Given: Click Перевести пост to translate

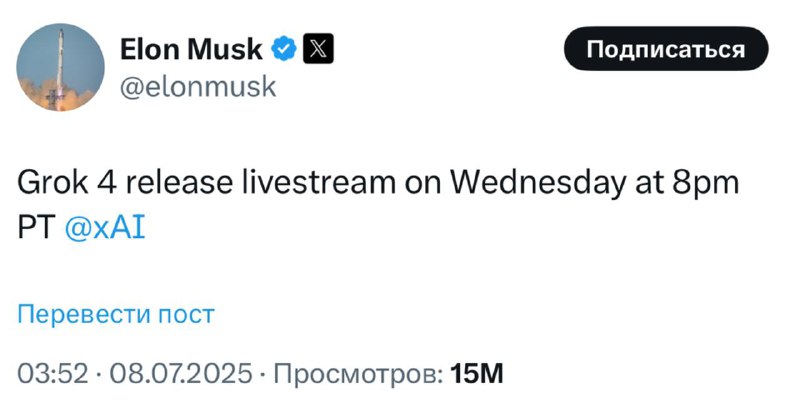Looking at the screenshot, I should (116, 314).
